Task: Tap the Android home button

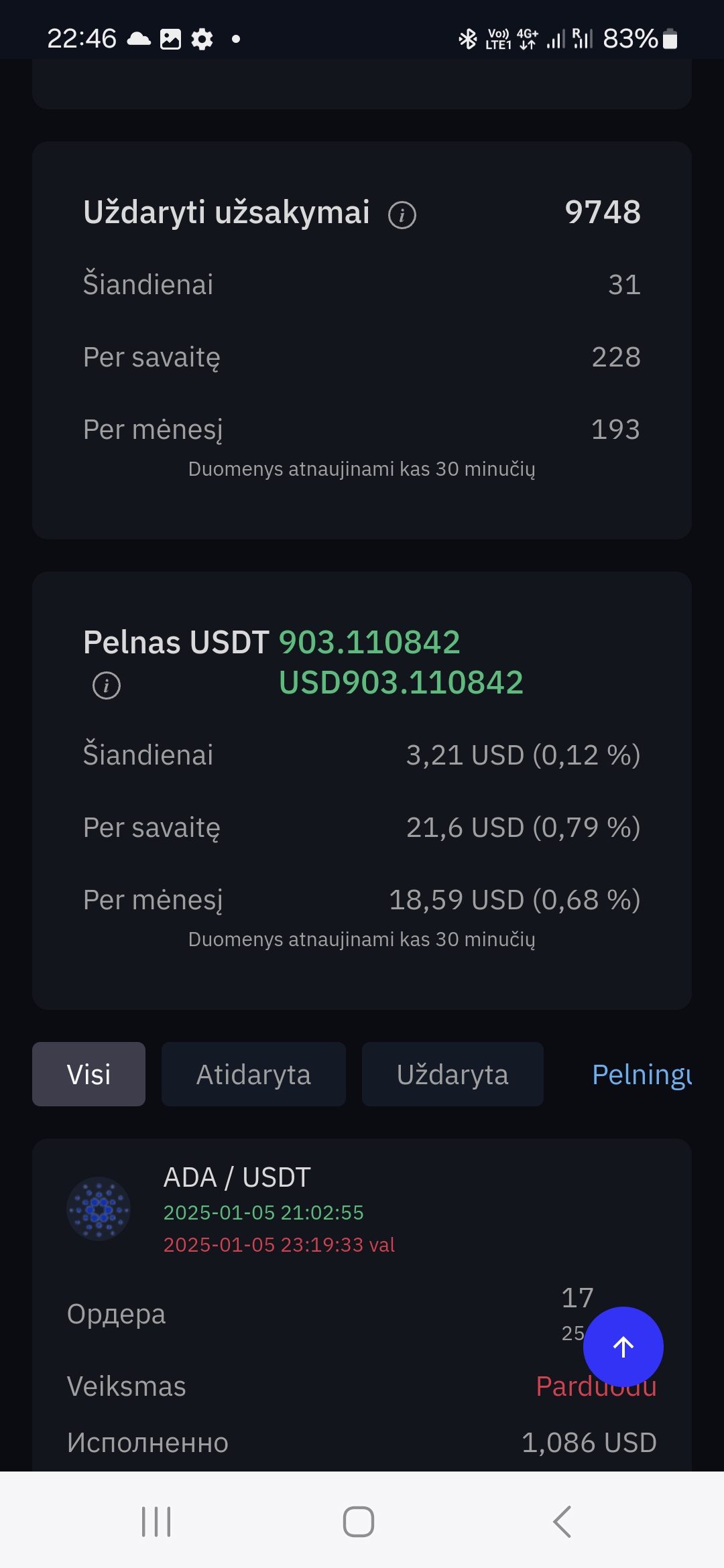Action: [359, 1522]
